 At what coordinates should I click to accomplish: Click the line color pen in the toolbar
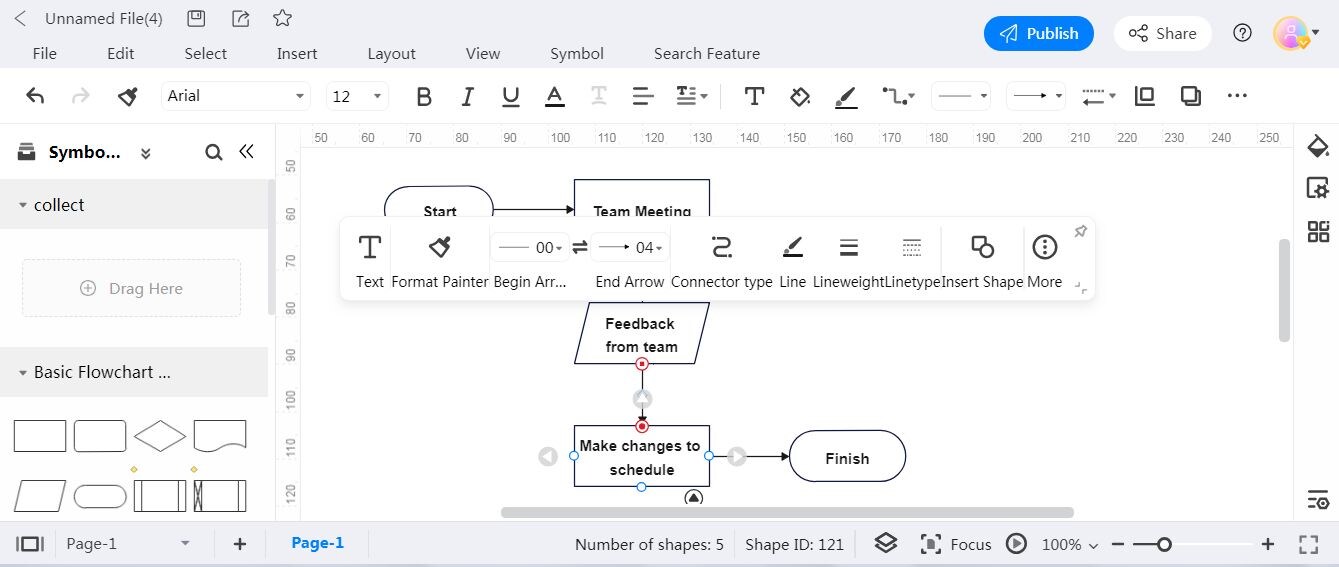[846, 96]
